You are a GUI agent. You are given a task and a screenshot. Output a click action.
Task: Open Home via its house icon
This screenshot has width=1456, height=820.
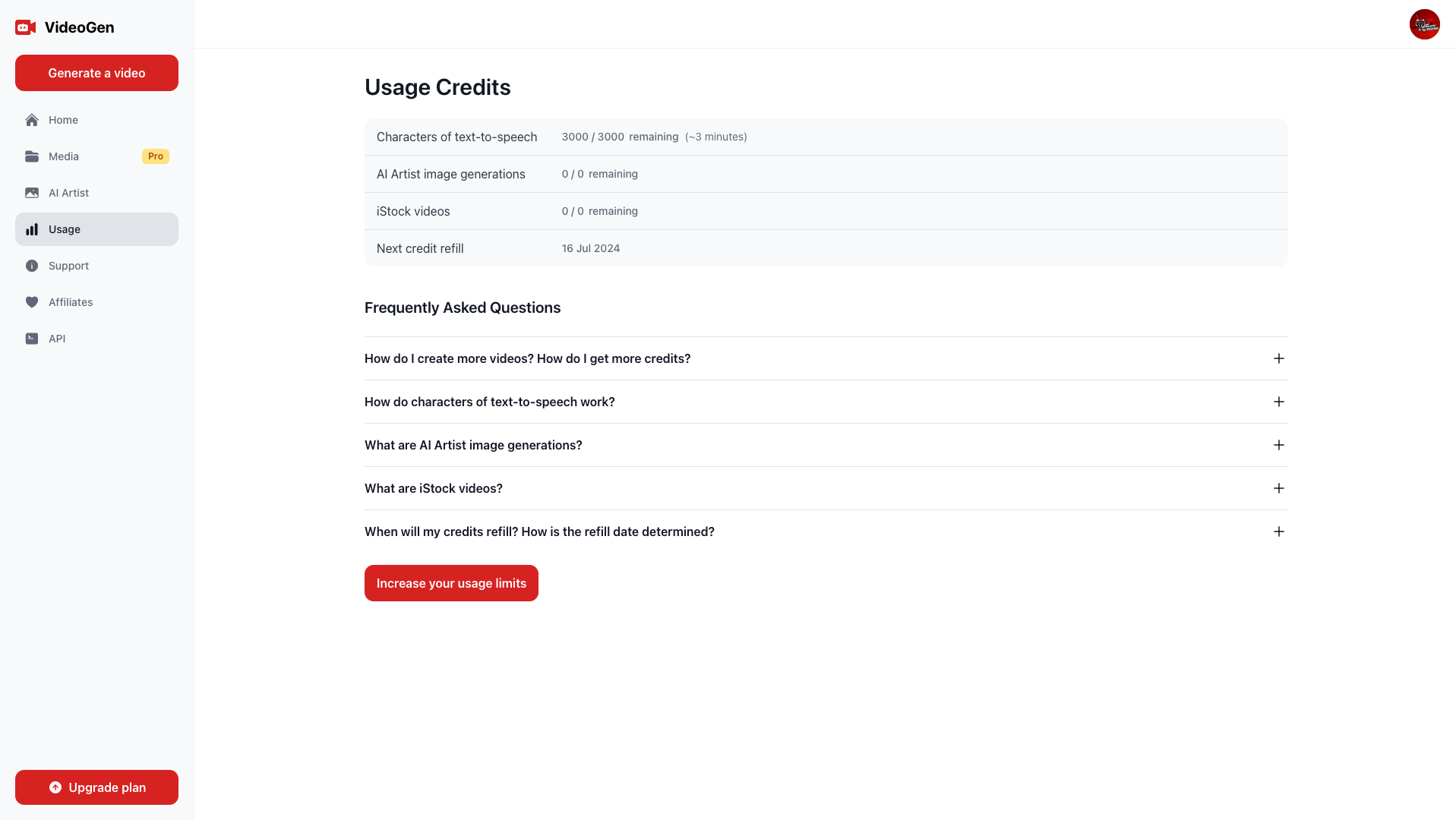pos(32,120)
